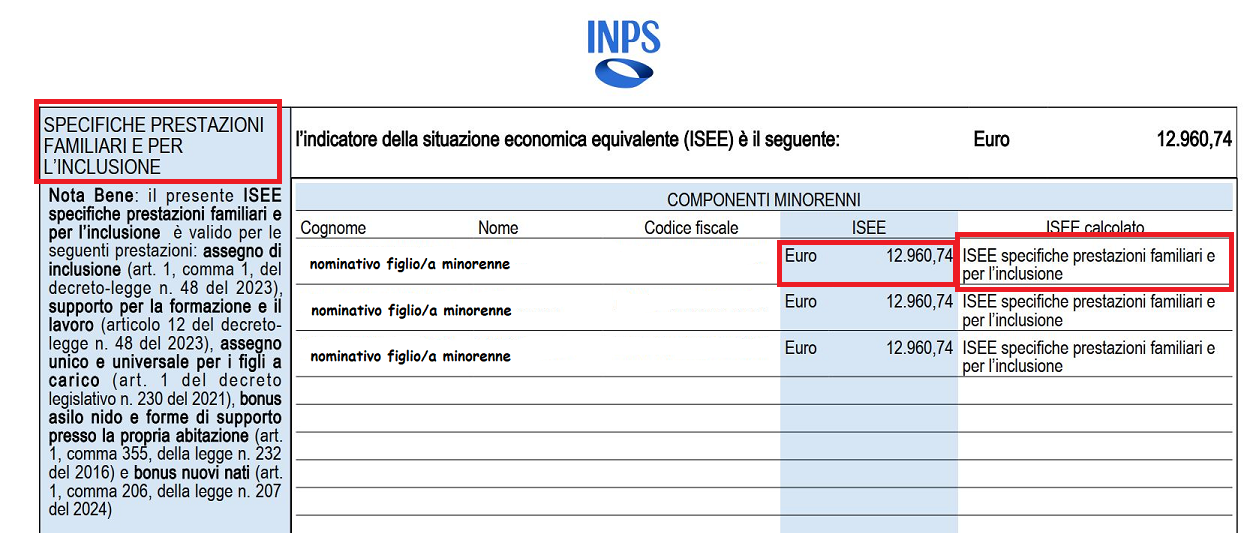Click the third row's 'ISEE specifiche prestazioni' text
Image resolution: width=1254 pixels, height=533 pixels.
coord(1088,356)
